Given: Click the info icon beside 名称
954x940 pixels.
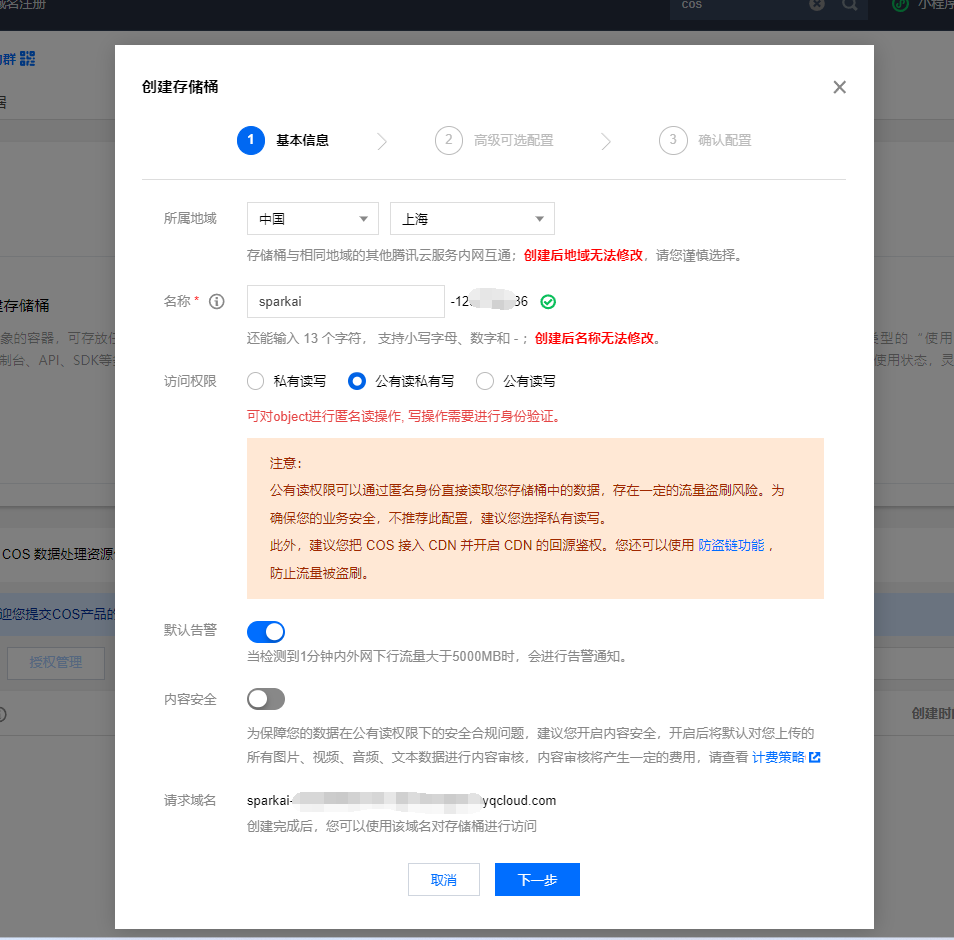Looking at the screenshot, I should [x=216, y=301].
